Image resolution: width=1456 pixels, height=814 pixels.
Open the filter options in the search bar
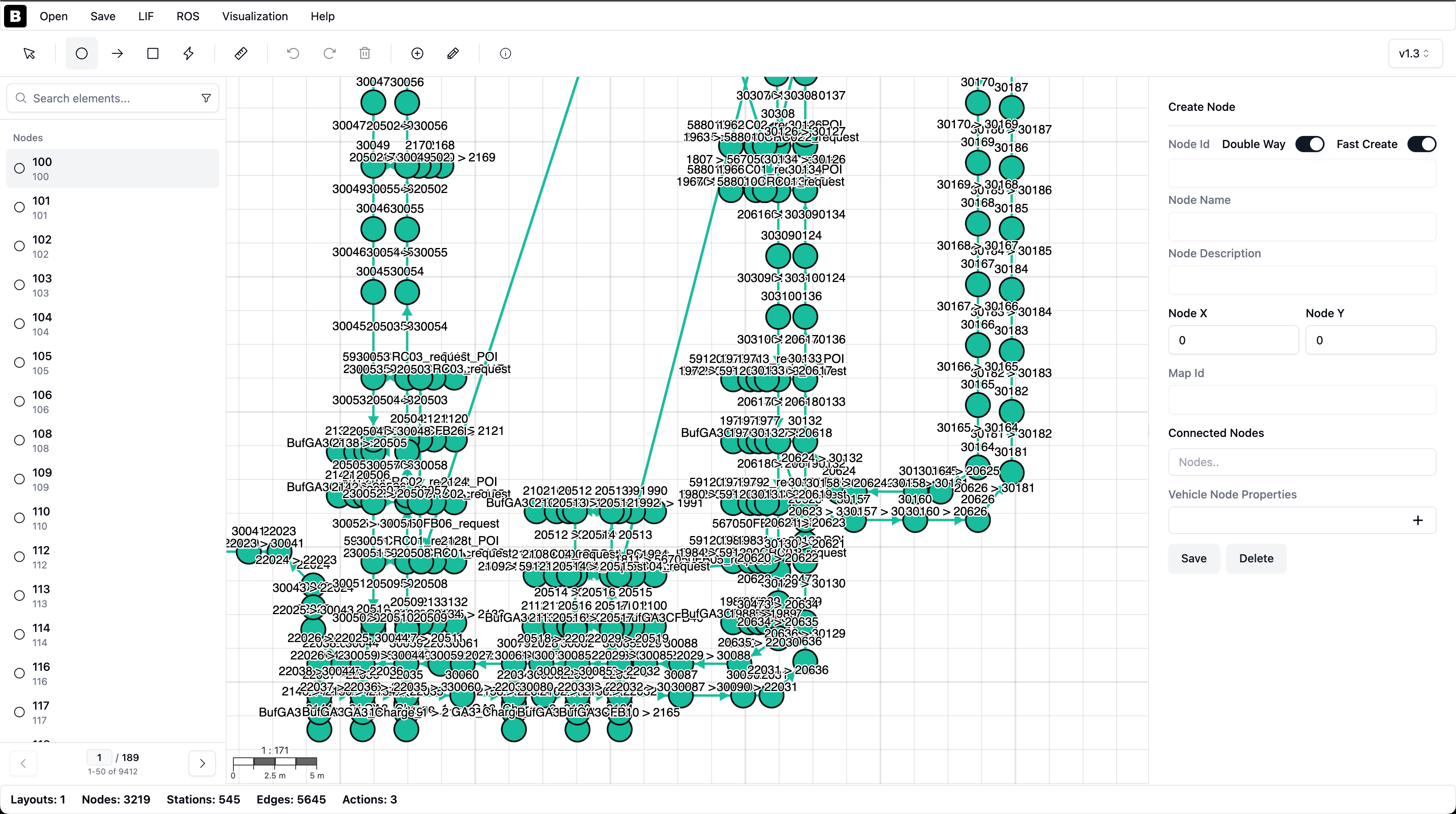click(x=206, y=98)
